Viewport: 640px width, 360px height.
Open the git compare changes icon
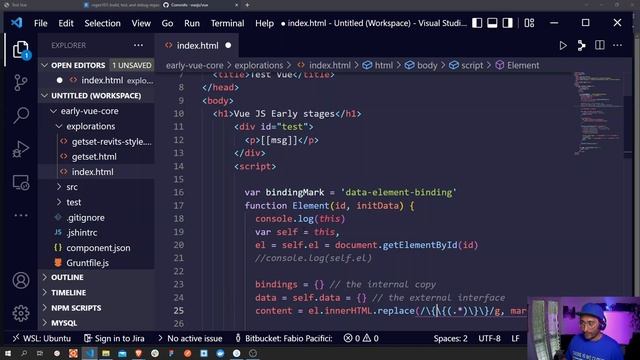[x=581, y=45]
